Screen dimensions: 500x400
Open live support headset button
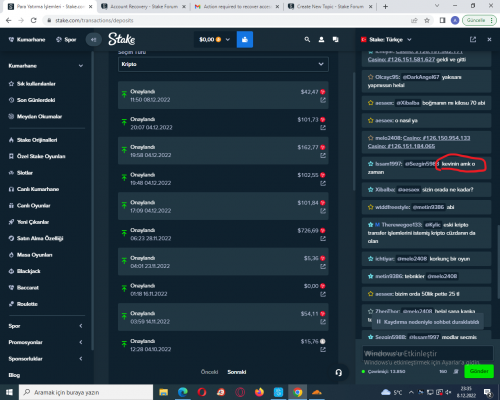[339, 372]
